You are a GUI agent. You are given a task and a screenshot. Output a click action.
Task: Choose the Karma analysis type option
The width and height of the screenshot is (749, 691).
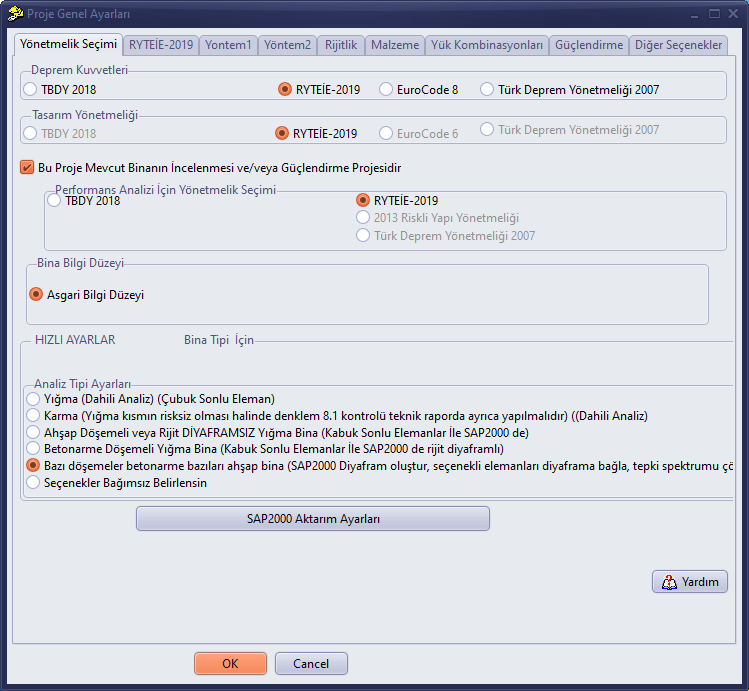(x=337, y=415)
